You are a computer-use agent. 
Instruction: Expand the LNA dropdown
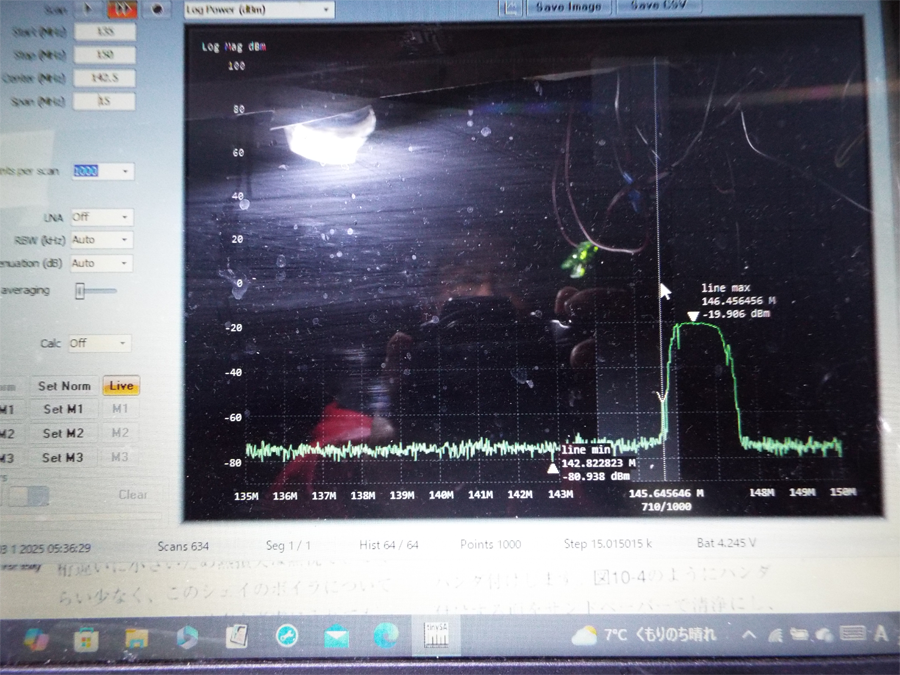[101, 217]
